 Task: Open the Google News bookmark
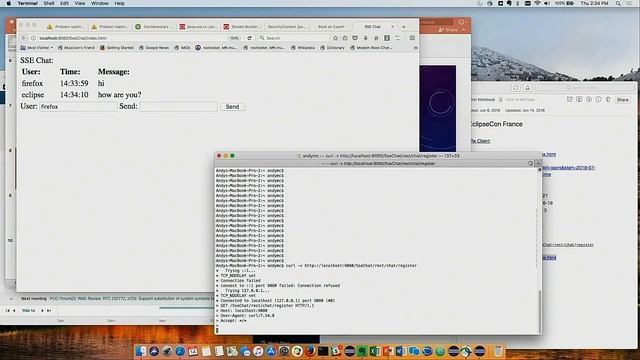click(154, 48)
